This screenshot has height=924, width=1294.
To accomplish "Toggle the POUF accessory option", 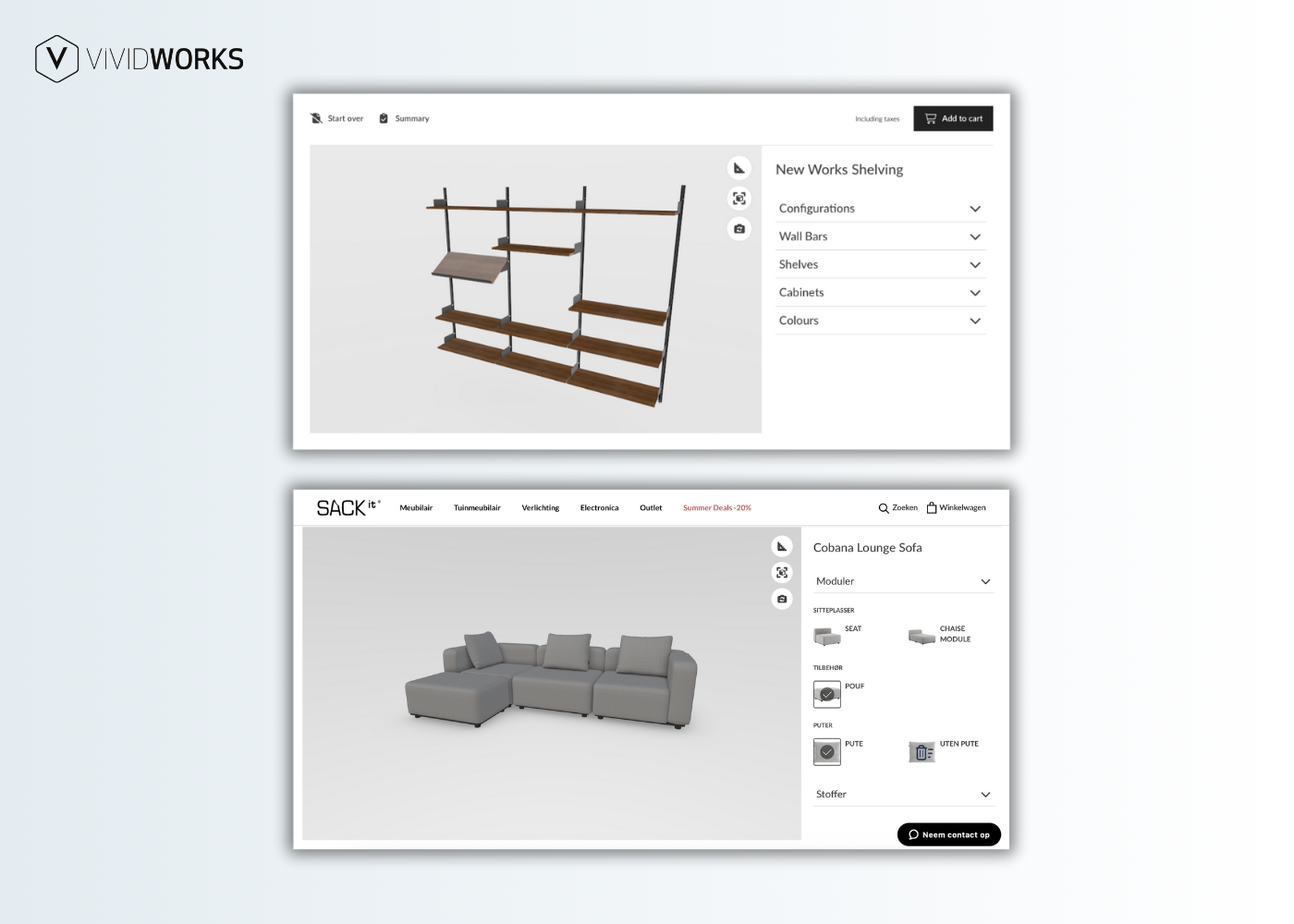I will pyautogui.click(x=827, y=694).
